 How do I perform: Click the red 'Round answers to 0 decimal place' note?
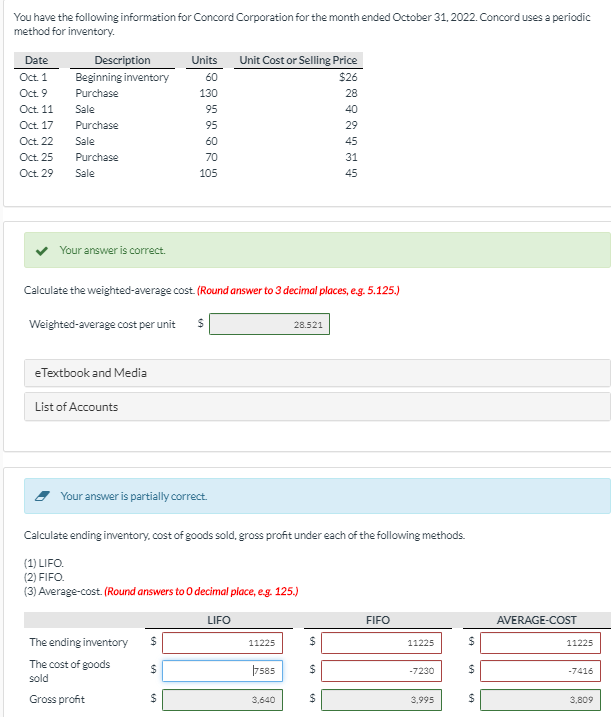[201, 591]
